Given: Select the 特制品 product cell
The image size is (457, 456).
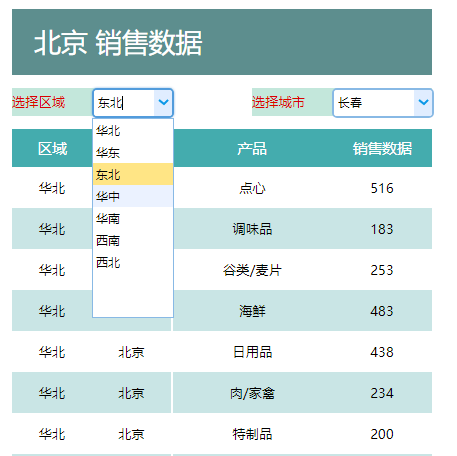Looking at the screenshot, I should [252, 434].
